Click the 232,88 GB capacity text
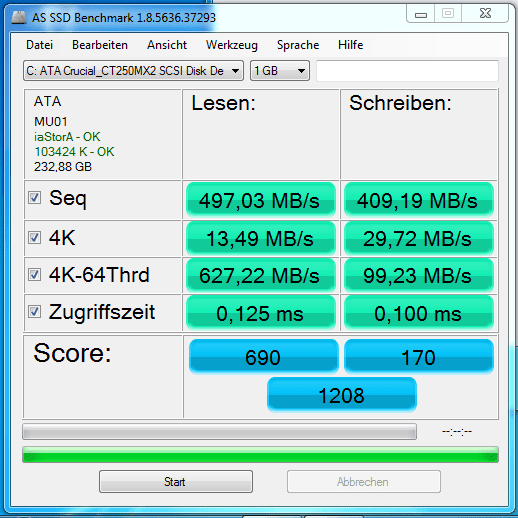518x518 pixels. [x=63, y=167]
